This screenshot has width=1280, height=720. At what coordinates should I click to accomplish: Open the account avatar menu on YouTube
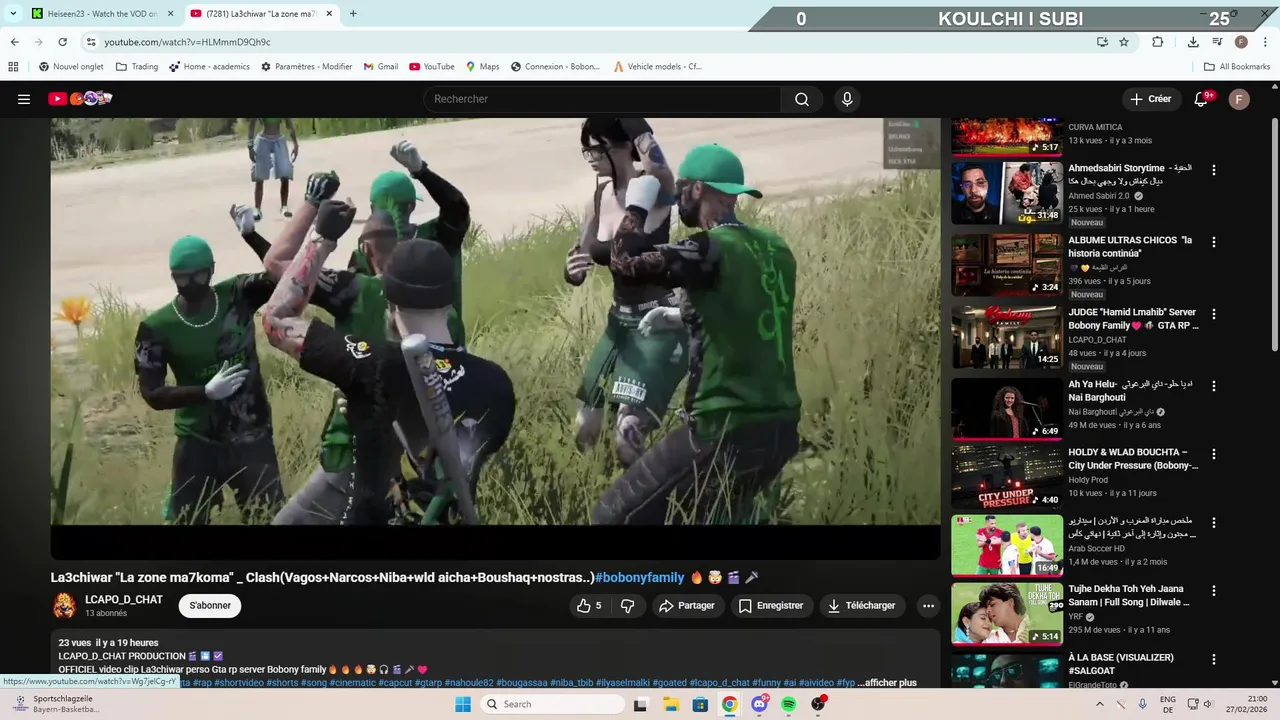(x=1239, y=99)
